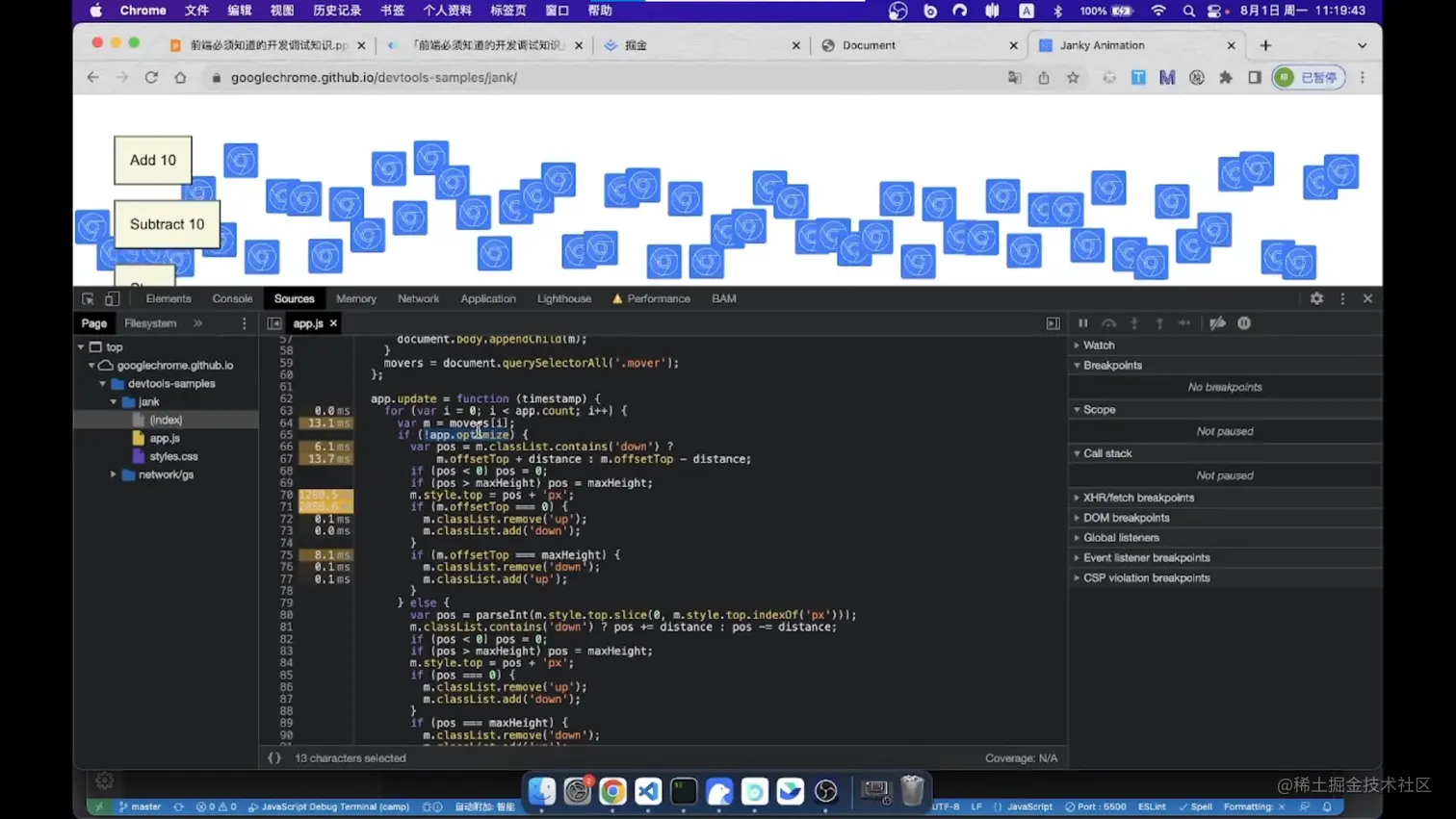Click the Step out debugger icon
The image size is (1456, 819).
click(x=1159, y=323)
